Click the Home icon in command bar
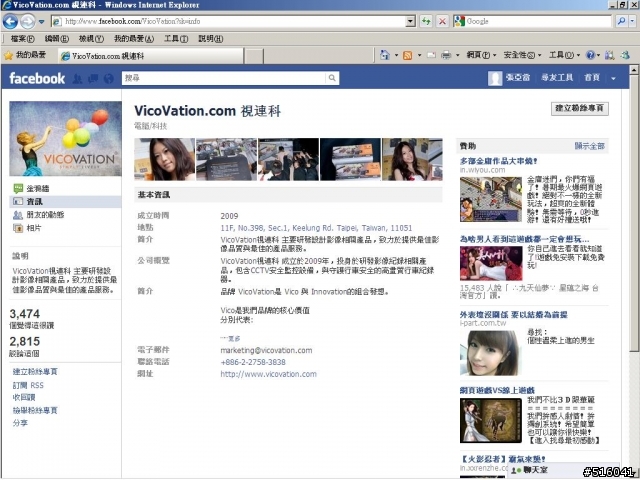This screenshot has width=640, height=480. point(384,55)
